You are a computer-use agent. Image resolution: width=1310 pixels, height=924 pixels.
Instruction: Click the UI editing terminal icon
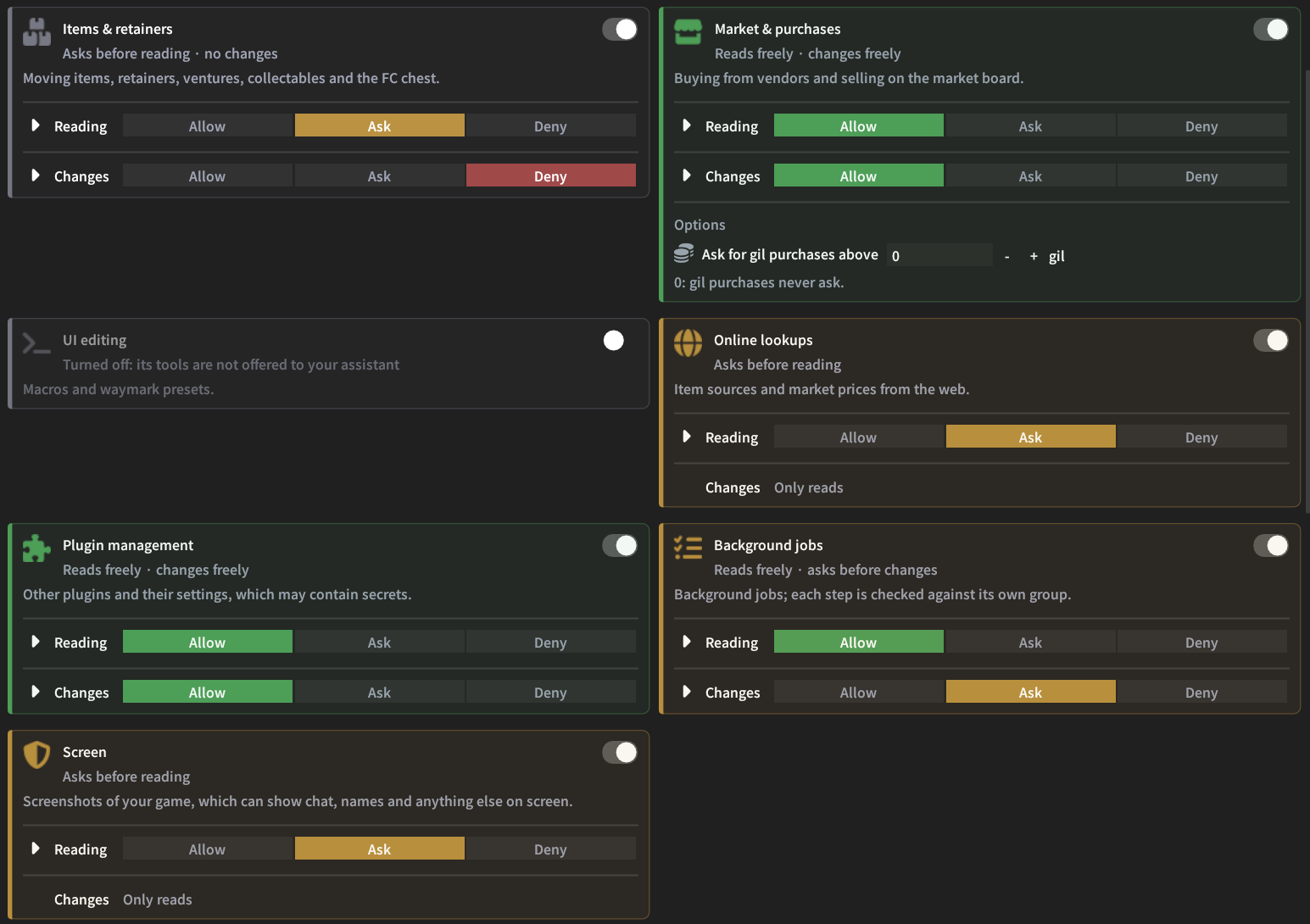point(36,343)
